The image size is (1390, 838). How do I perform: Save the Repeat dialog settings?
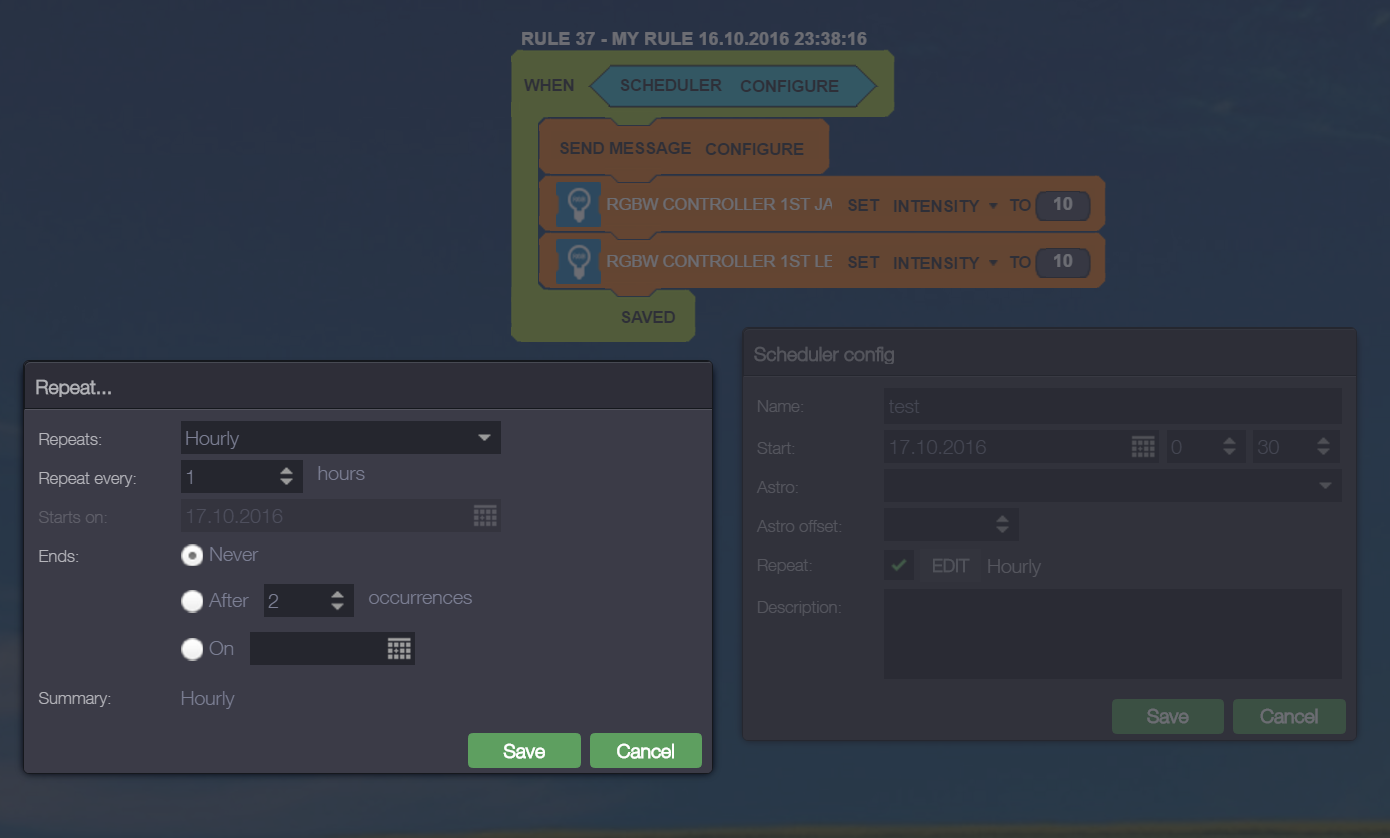click(x=524, y=751)
